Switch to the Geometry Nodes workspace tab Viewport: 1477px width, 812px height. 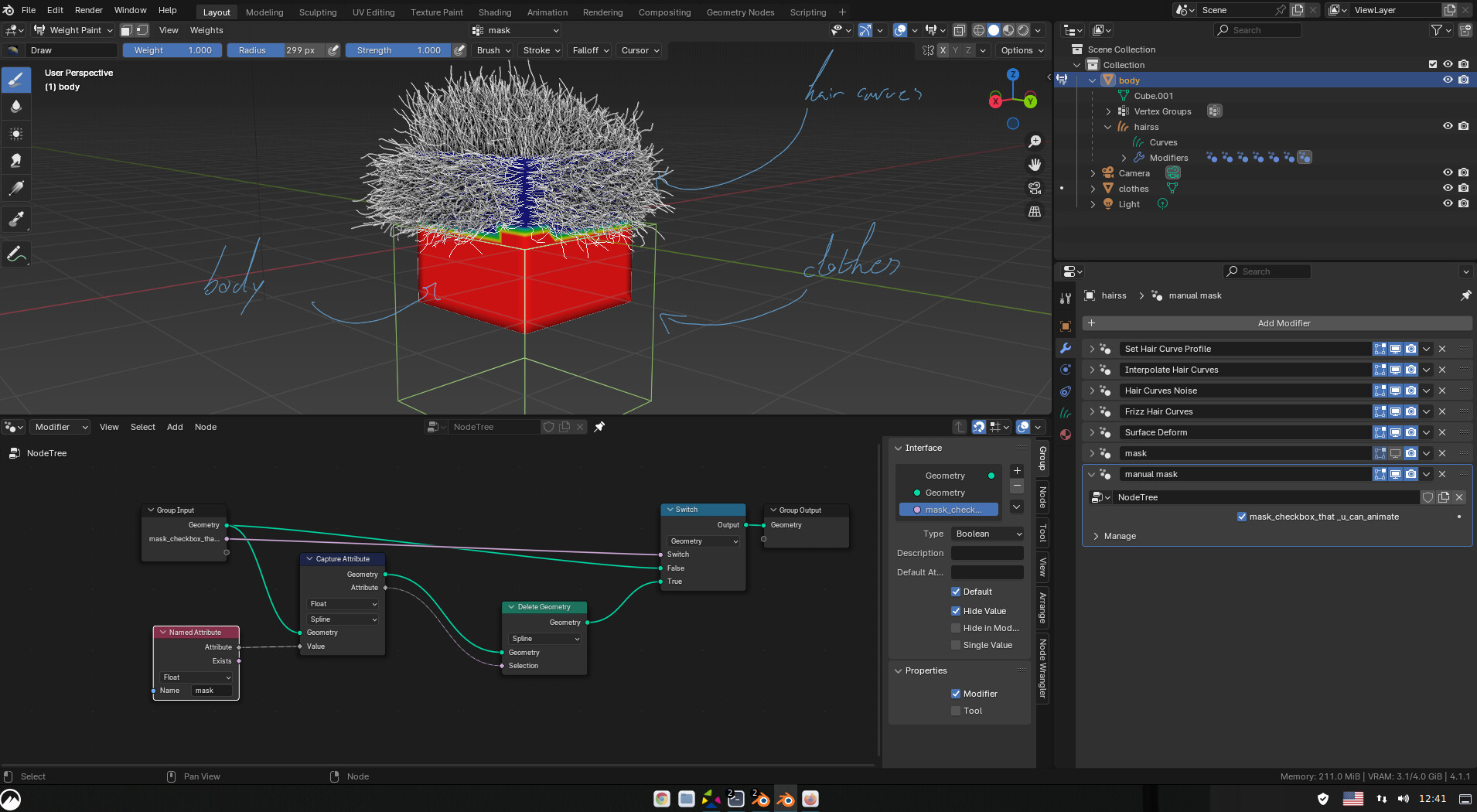(x=740, y=12)
